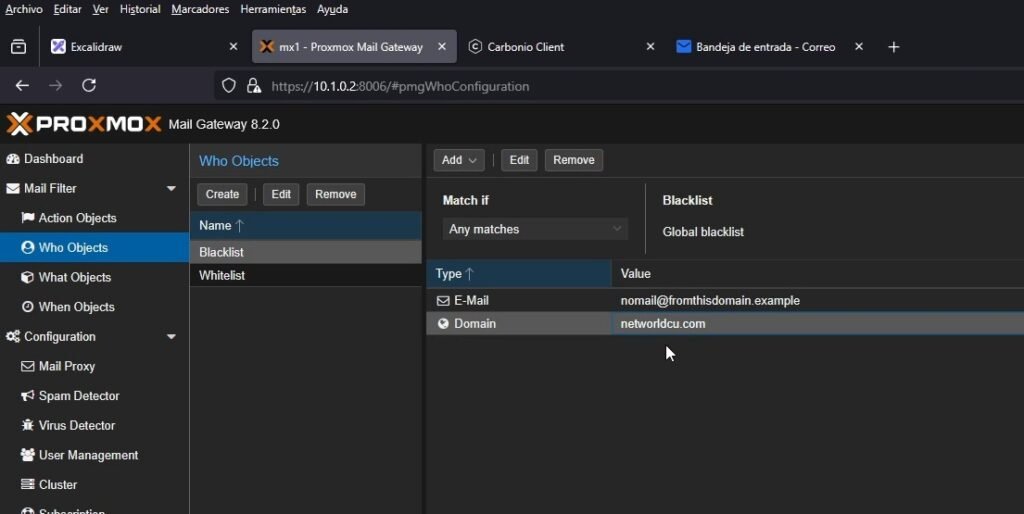Screen dimensions: 1024x514
Task: Close the Excalidraw tab
Action: coord(233,47)
